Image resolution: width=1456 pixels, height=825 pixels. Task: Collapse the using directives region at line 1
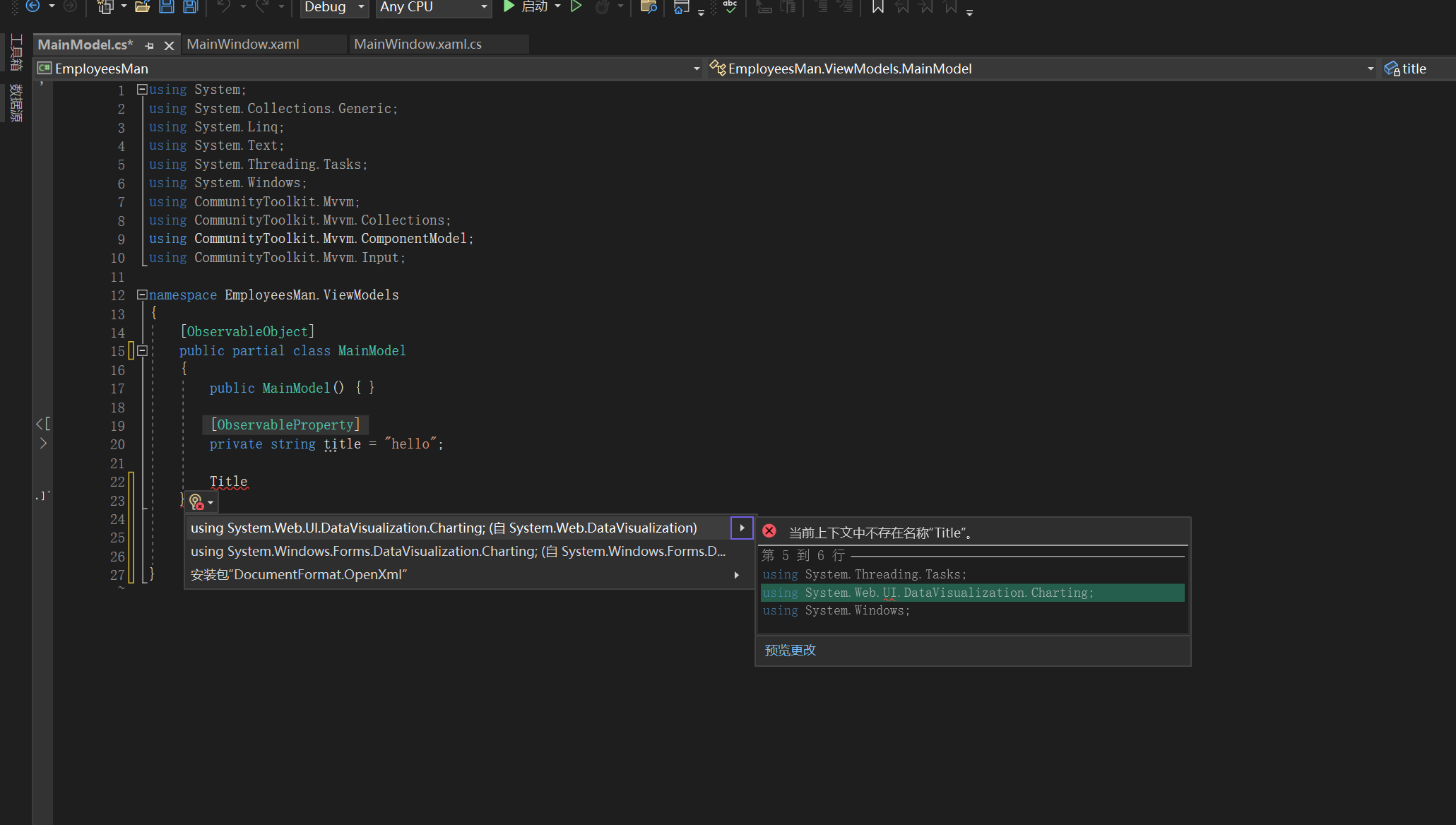(142, 90)
